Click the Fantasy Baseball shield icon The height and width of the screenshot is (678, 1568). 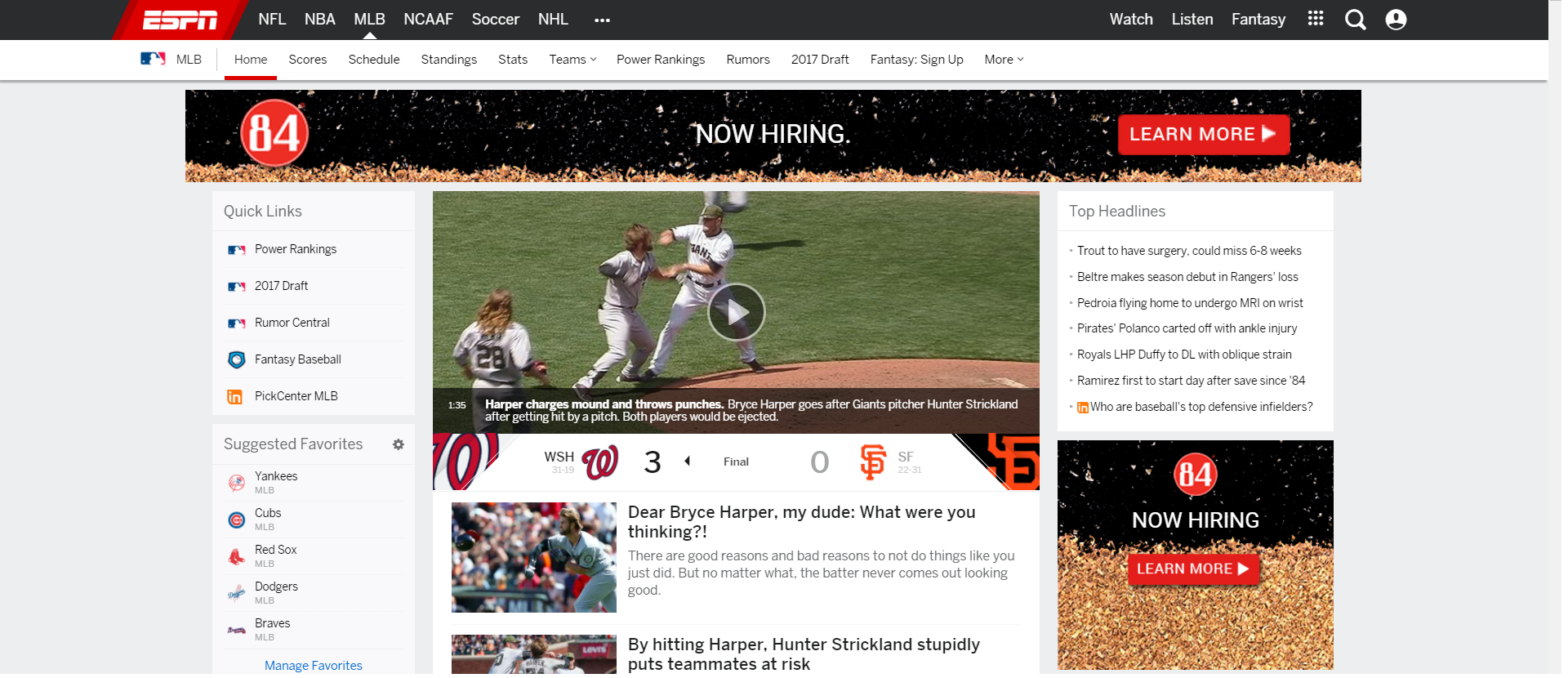point(237,359)
